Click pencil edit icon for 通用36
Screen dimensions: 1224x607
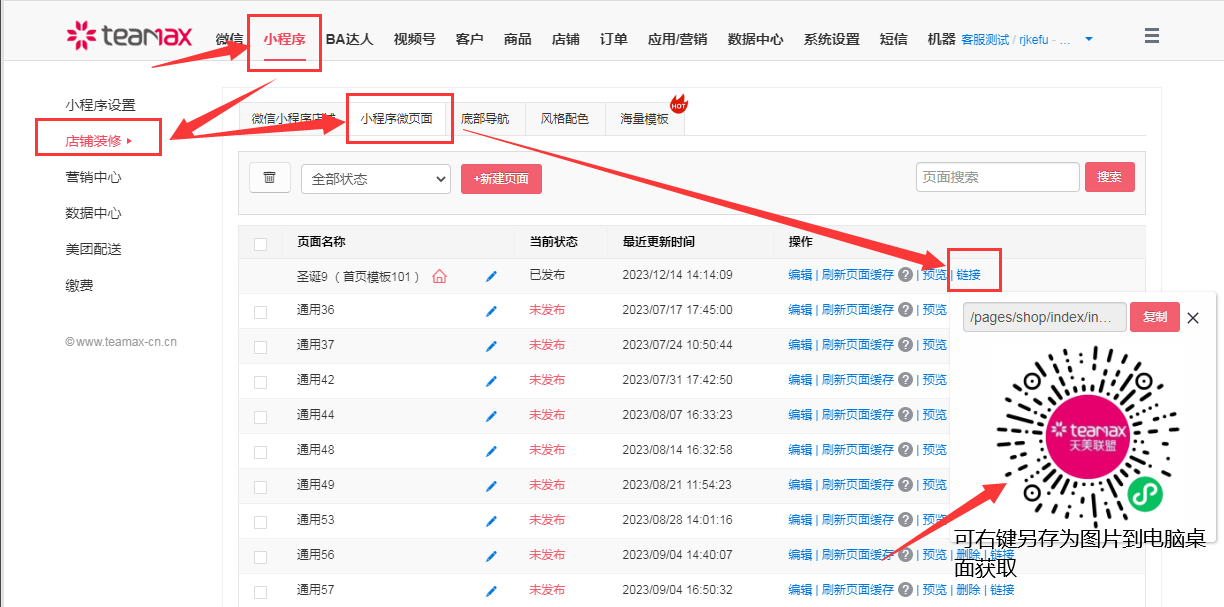(491, 311)
